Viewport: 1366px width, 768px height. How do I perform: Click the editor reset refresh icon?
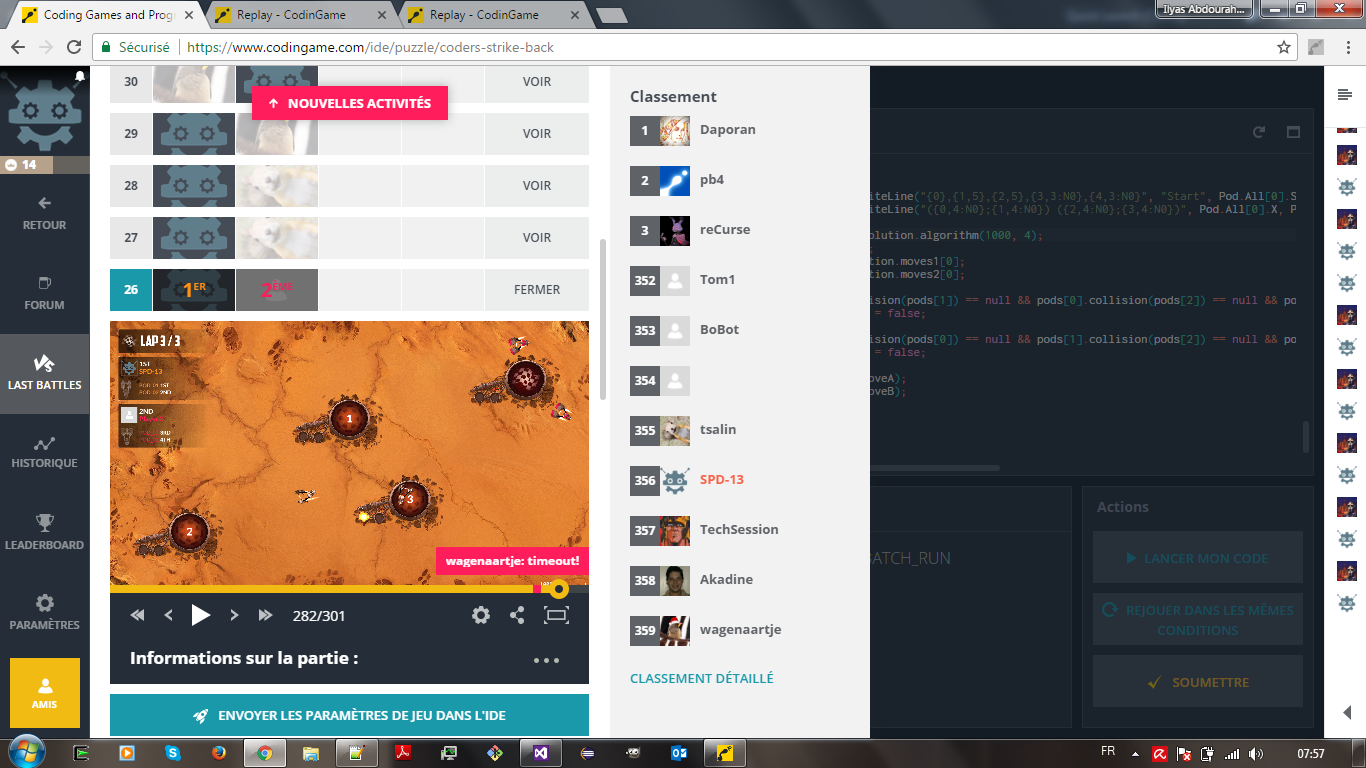tap(1259, 132)
